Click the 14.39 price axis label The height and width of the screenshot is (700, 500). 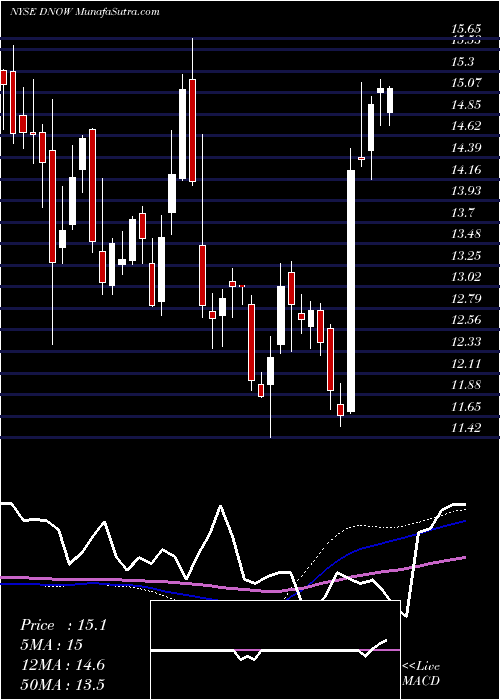467,148
